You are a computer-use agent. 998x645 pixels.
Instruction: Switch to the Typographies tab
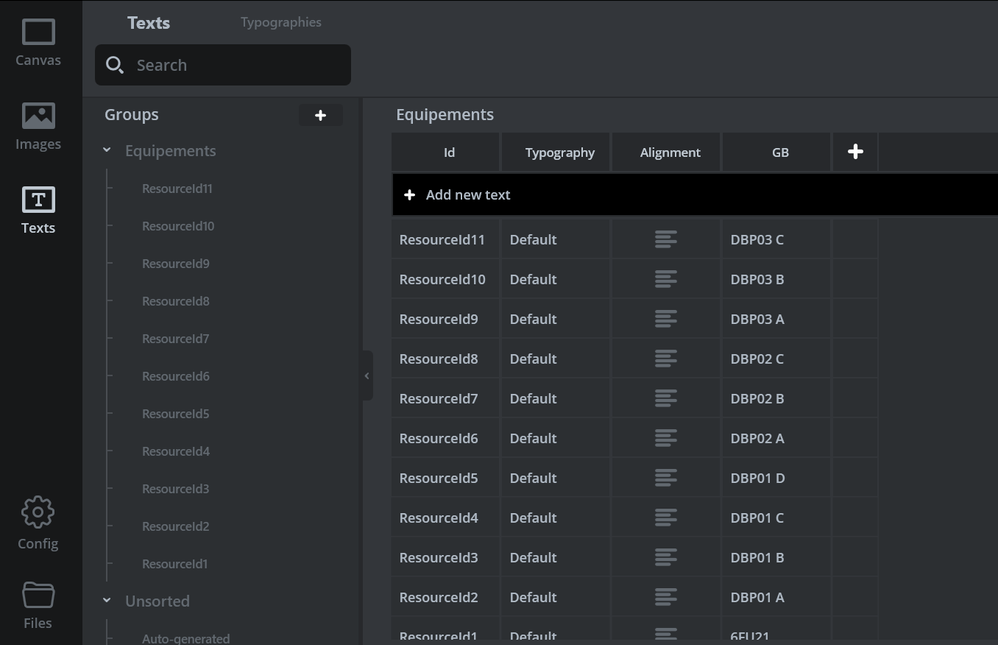pyautogui.click(x=281, y=22)
